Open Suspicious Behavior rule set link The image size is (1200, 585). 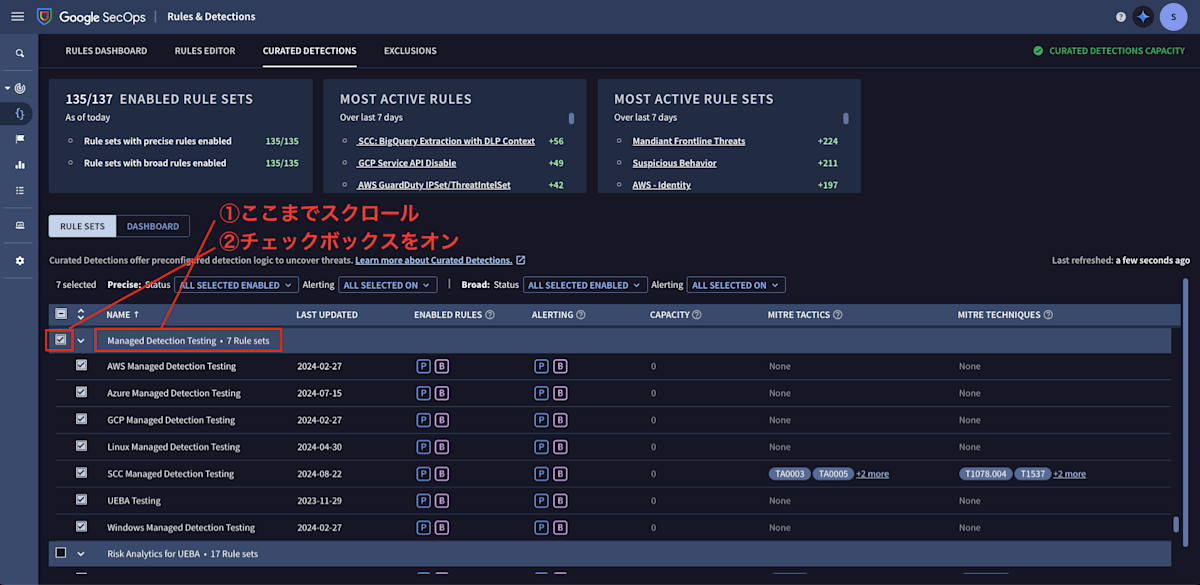tap(674, 163)
